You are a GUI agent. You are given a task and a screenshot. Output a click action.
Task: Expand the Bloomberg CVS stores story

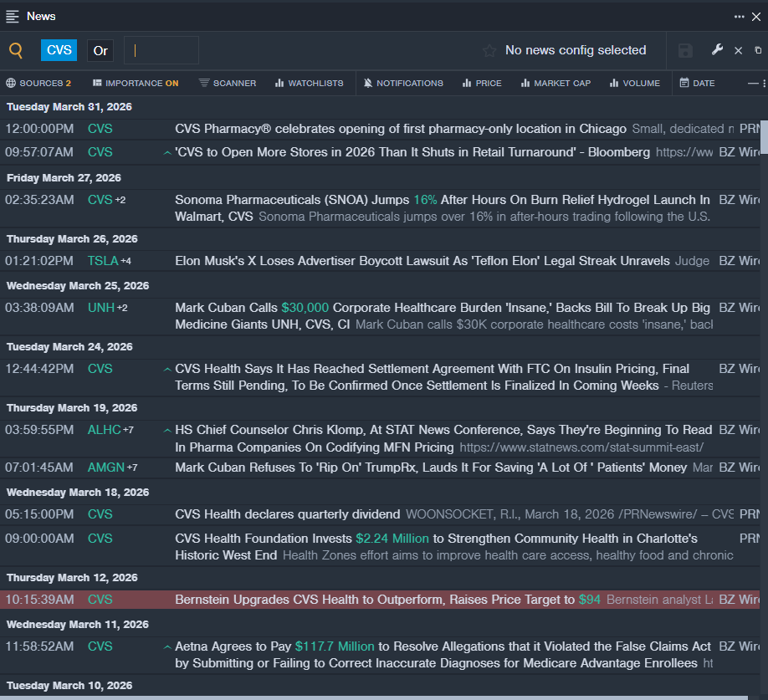167,153
